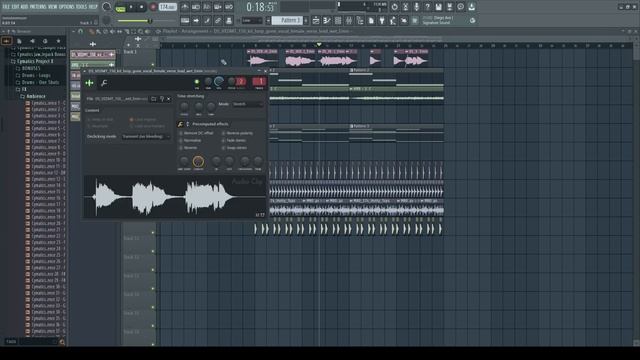Open the Piano roll view icon
The width and height of the screenshot is (640, 360).
click(327, 20)
